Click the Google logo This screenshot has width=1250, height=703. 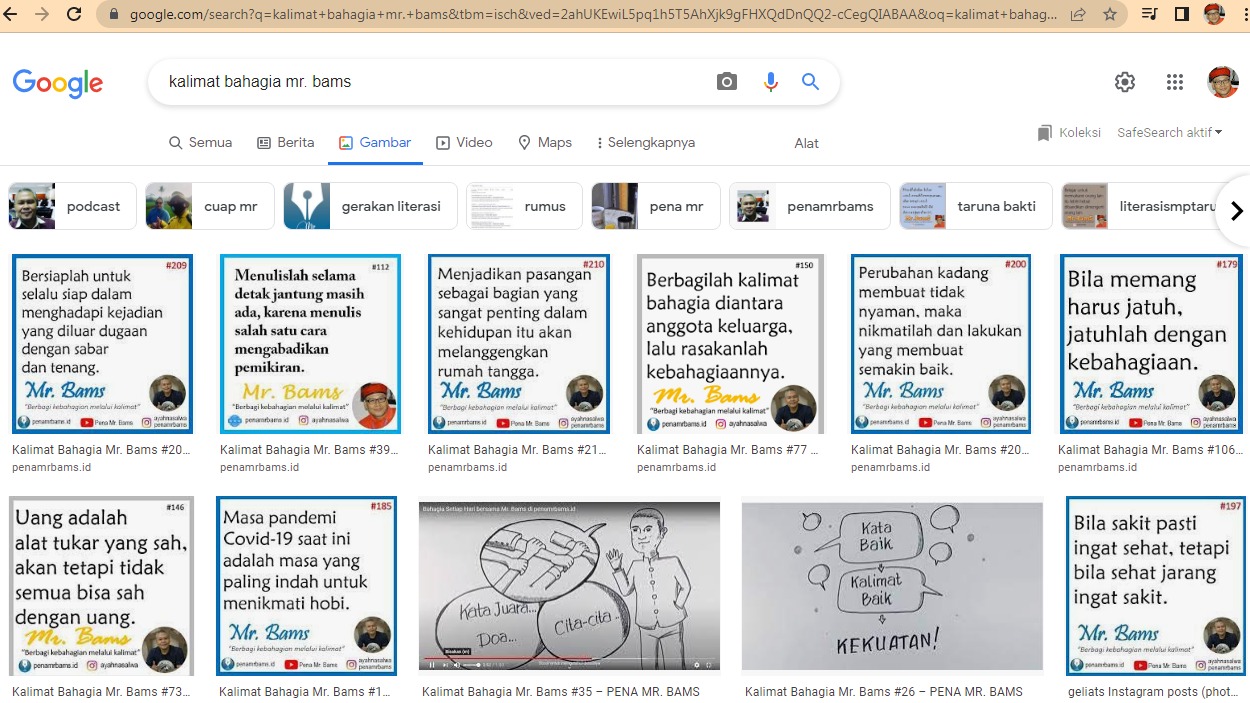(58, 83)
